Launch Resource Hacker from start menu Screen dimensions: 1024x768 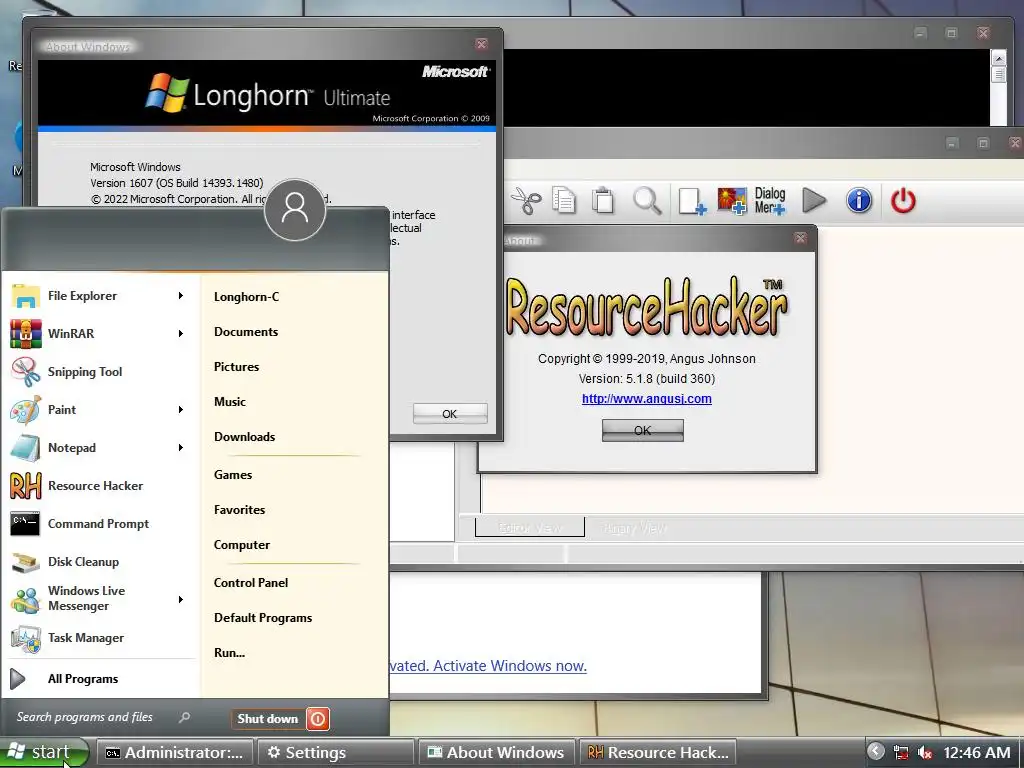[x=98, y=486]
